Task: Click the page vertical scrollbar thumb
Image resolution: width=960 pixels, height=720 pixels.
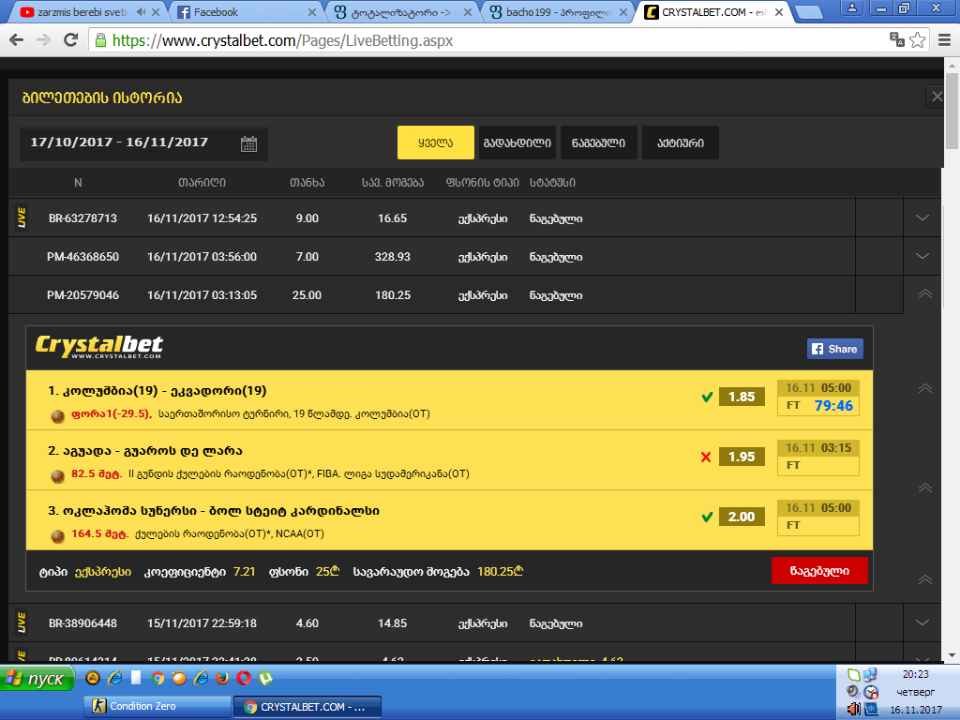Action: pyautogui.click(x=951, y=110)
